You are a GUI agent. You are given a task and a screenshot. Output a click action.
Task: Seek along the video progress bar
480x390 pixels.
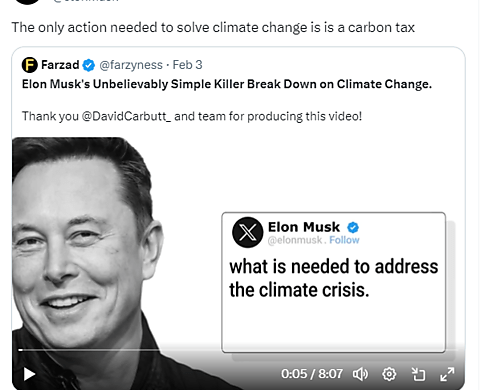tap(237, 350)
